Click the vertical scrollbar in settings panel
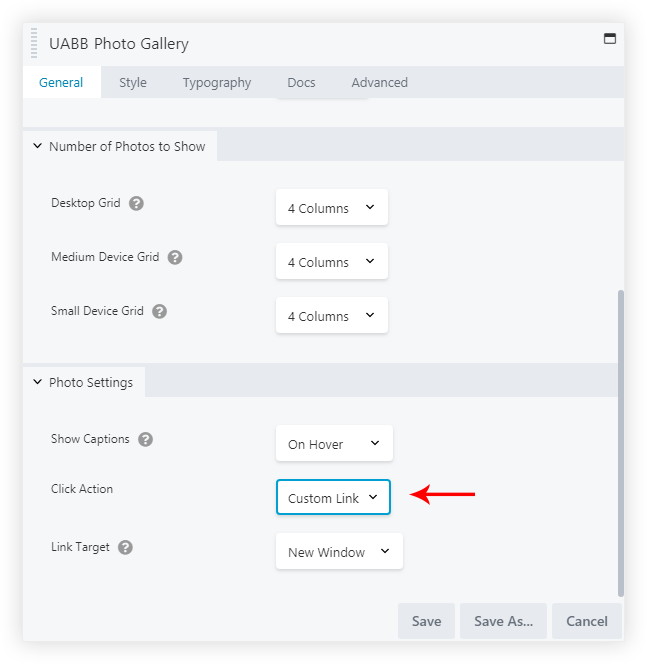647x664 pixels. pos(621,440)
